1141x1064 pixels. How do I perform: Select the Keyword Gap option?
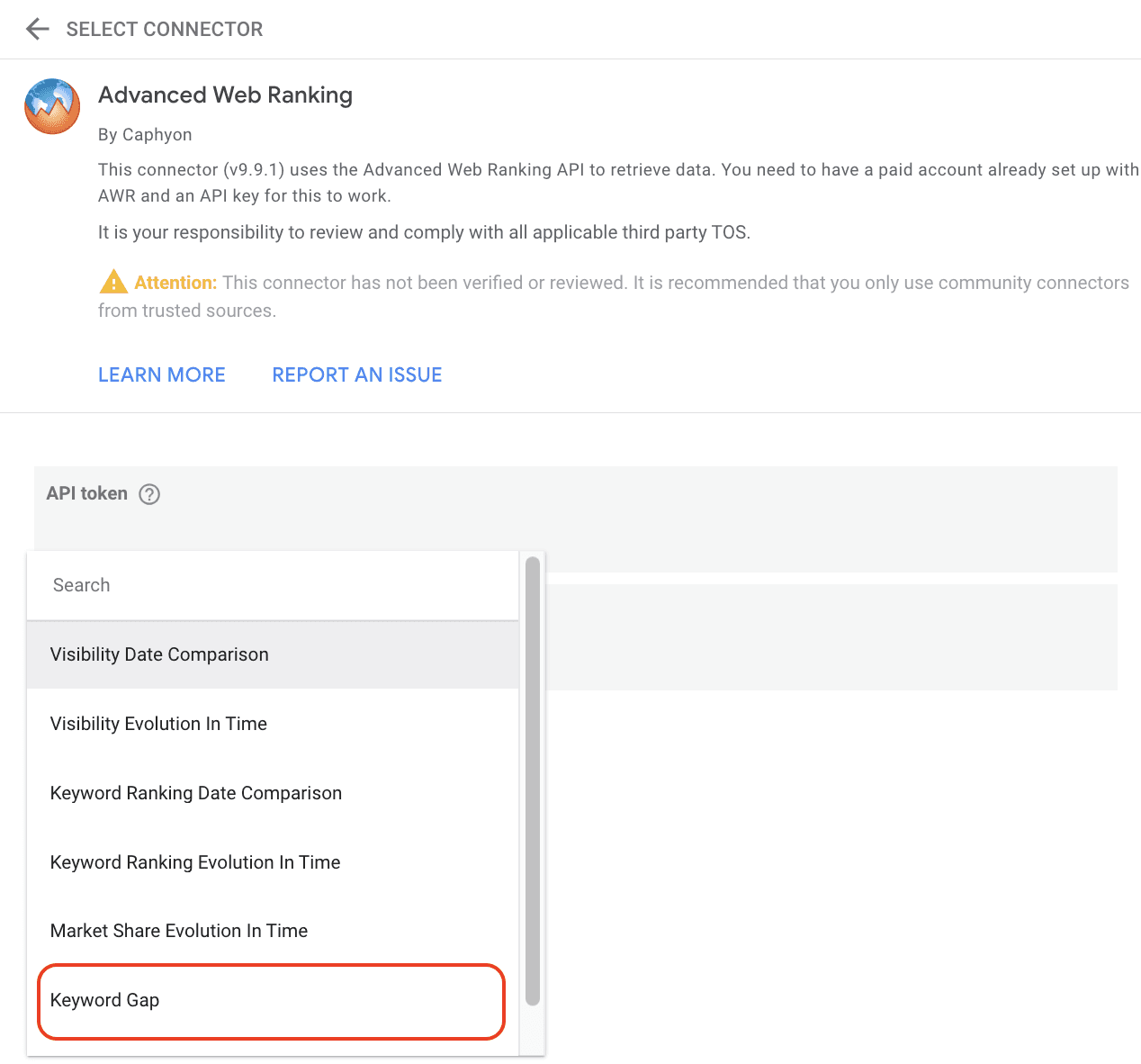pos(273,1000)
